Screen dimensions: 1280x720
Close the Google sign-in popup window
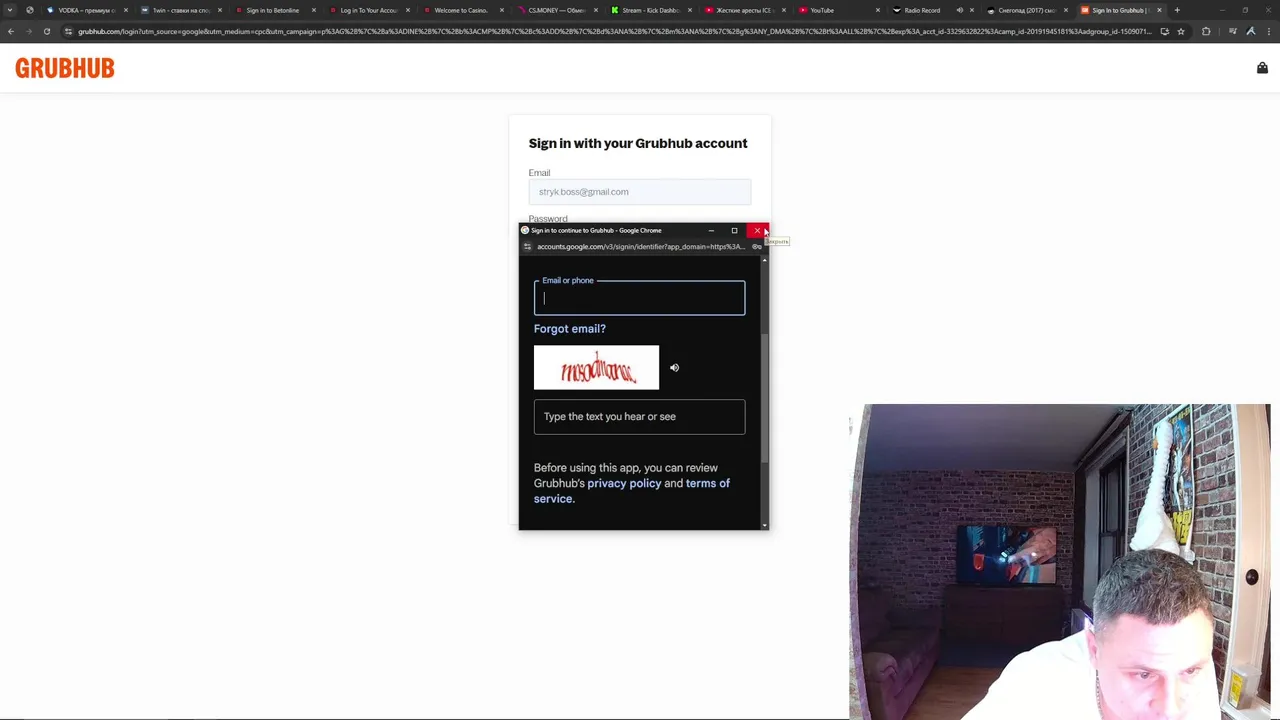758,230
